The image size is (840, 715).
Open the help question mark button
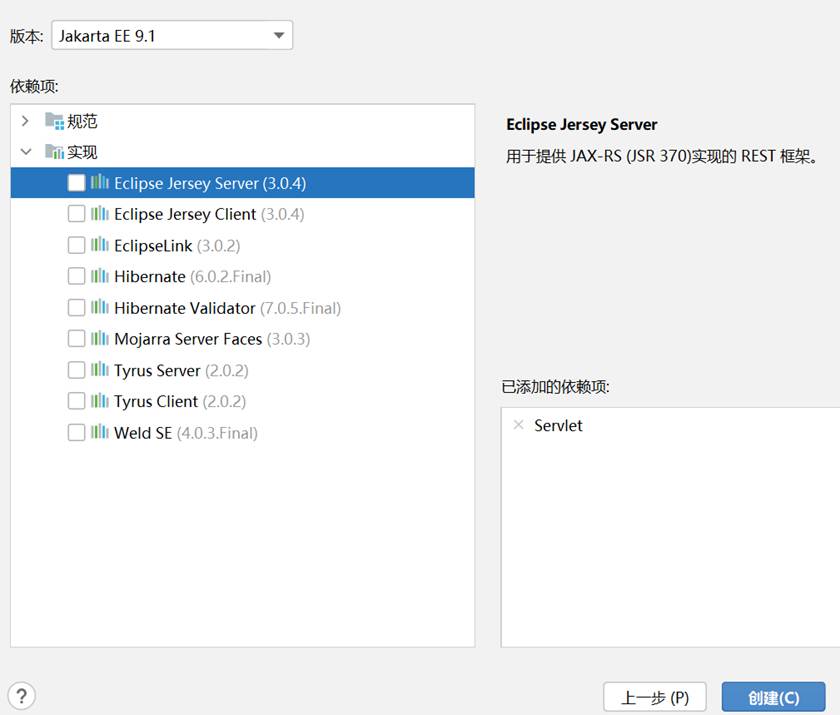coord(22,696)
